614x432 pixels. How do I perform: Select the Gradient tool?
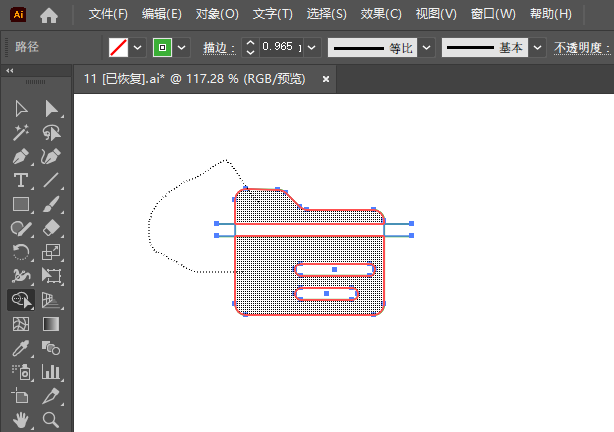(x=51, y=324)
